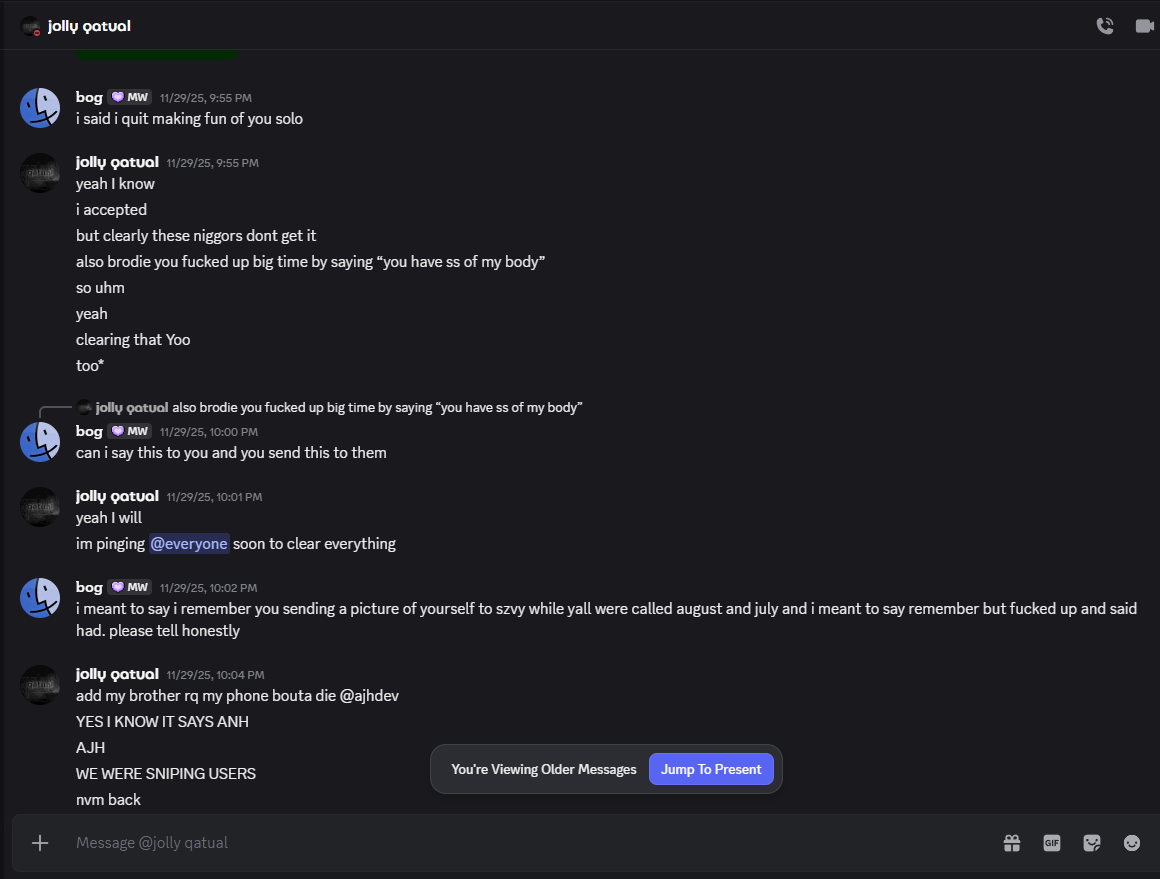This screenshot has height=879, width=1160.
Task: Click bog username at 10:02 PM
Action: click(x=89, y=587)
